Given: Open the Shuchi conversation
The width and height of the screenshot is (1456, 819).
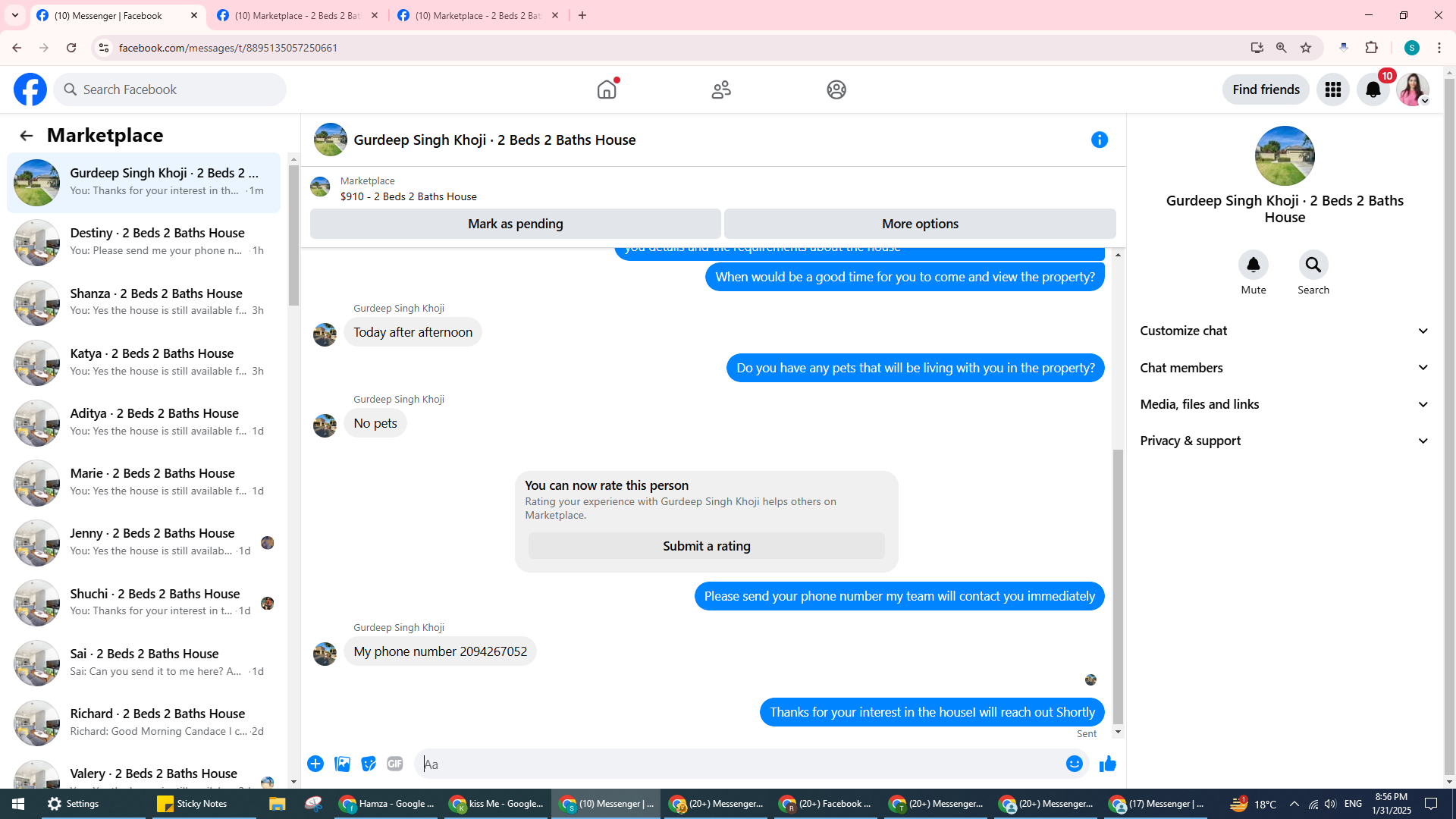Looking at the screenshot, I should [144, 603].
